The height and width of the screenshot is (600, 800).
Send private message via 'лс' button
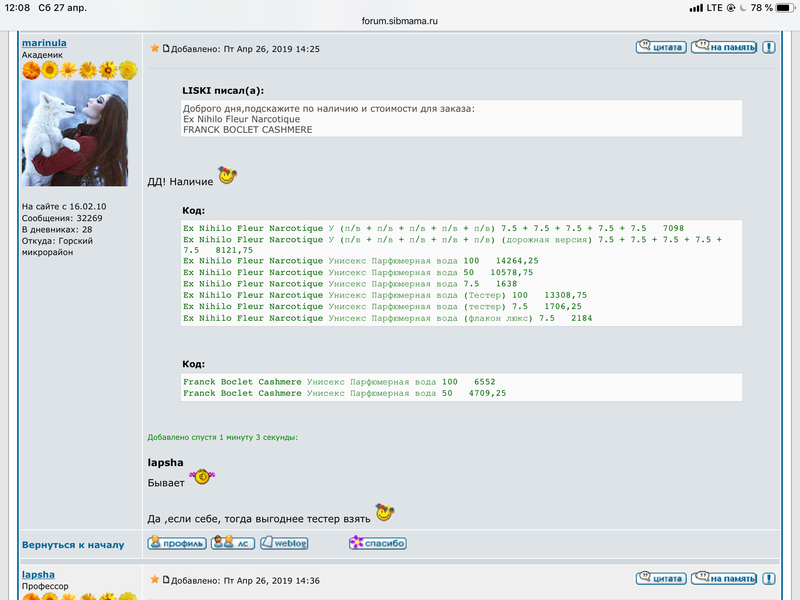pyautogui.click(x=233, y=543)
